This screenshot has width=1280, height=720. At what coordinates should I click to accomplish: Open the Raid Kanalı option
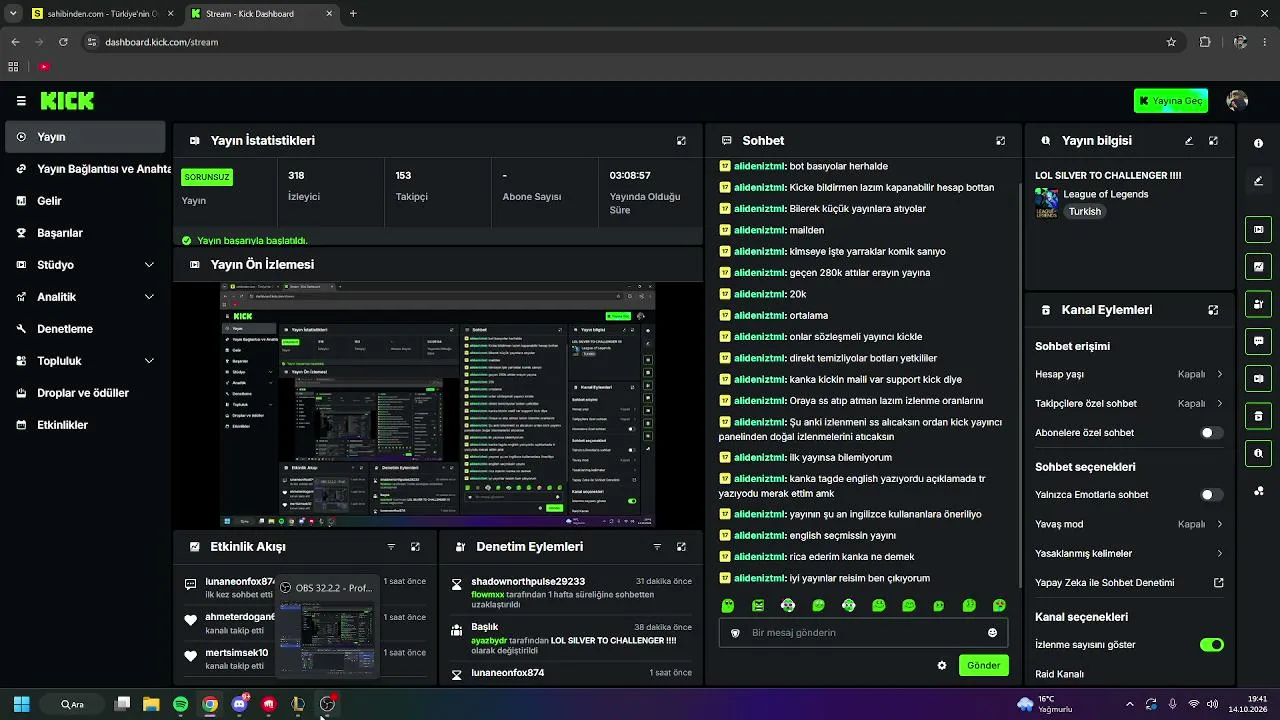point(1059,674)
